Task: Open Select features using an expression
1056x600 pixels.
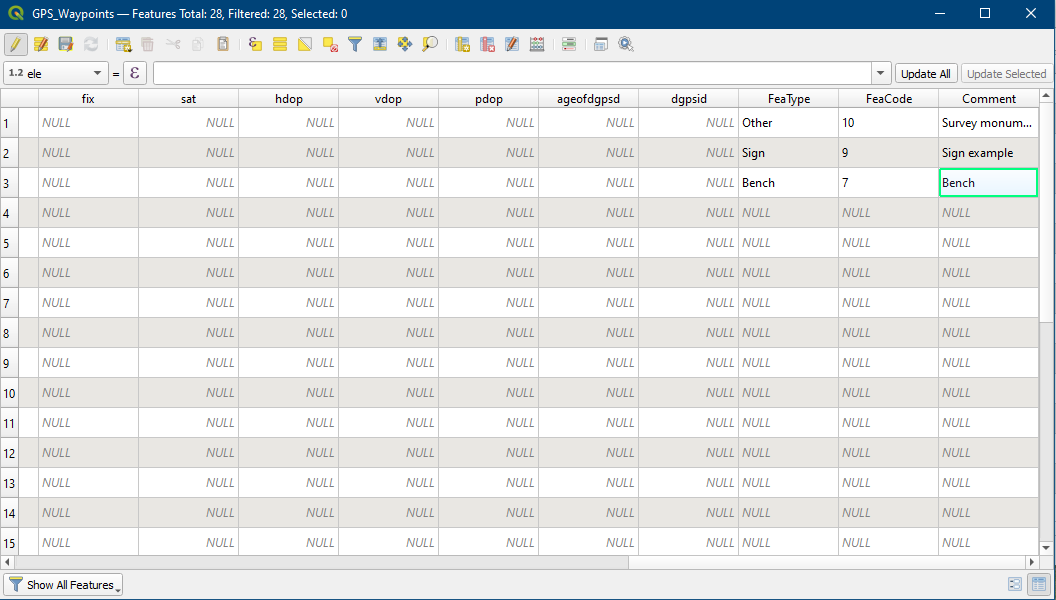Action: tap(255, 44)
